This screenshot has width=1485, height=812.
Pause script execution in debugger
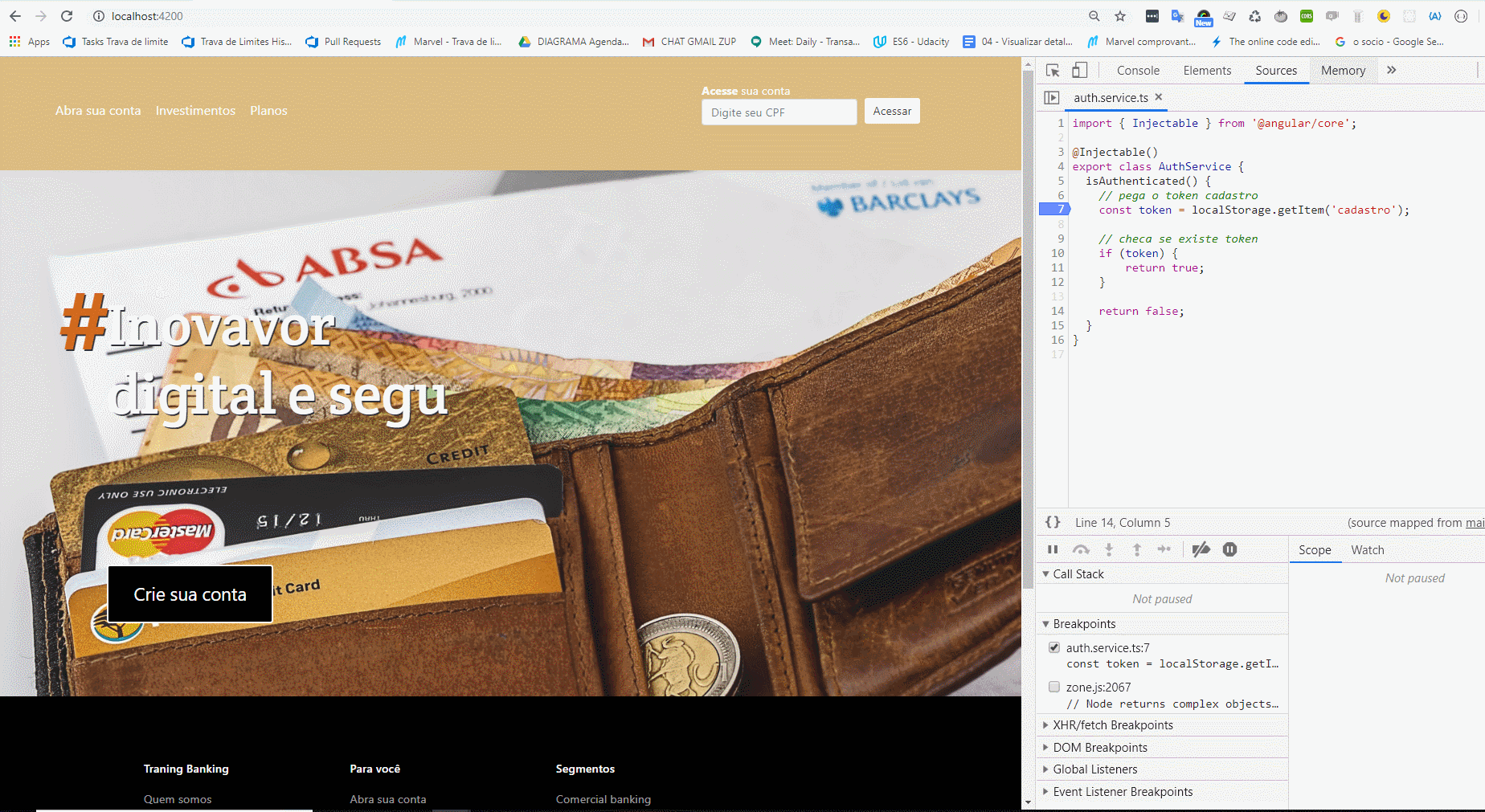(1053, 549)
